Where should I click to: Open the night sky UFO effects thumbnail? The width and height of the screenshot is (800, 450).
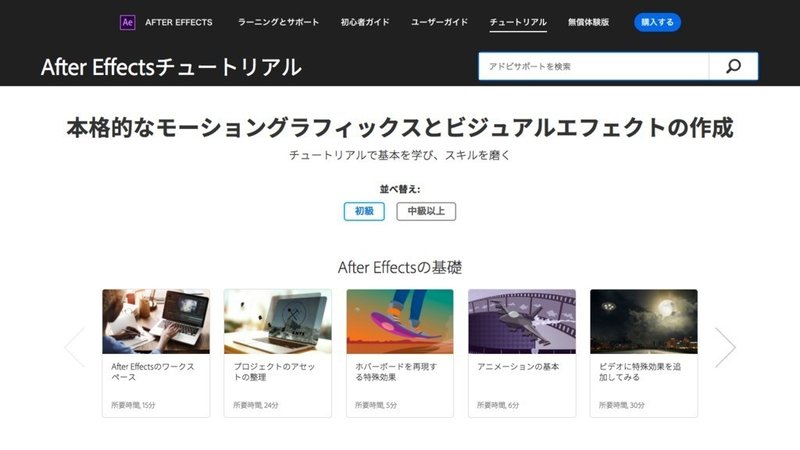(x=644, y=321)
